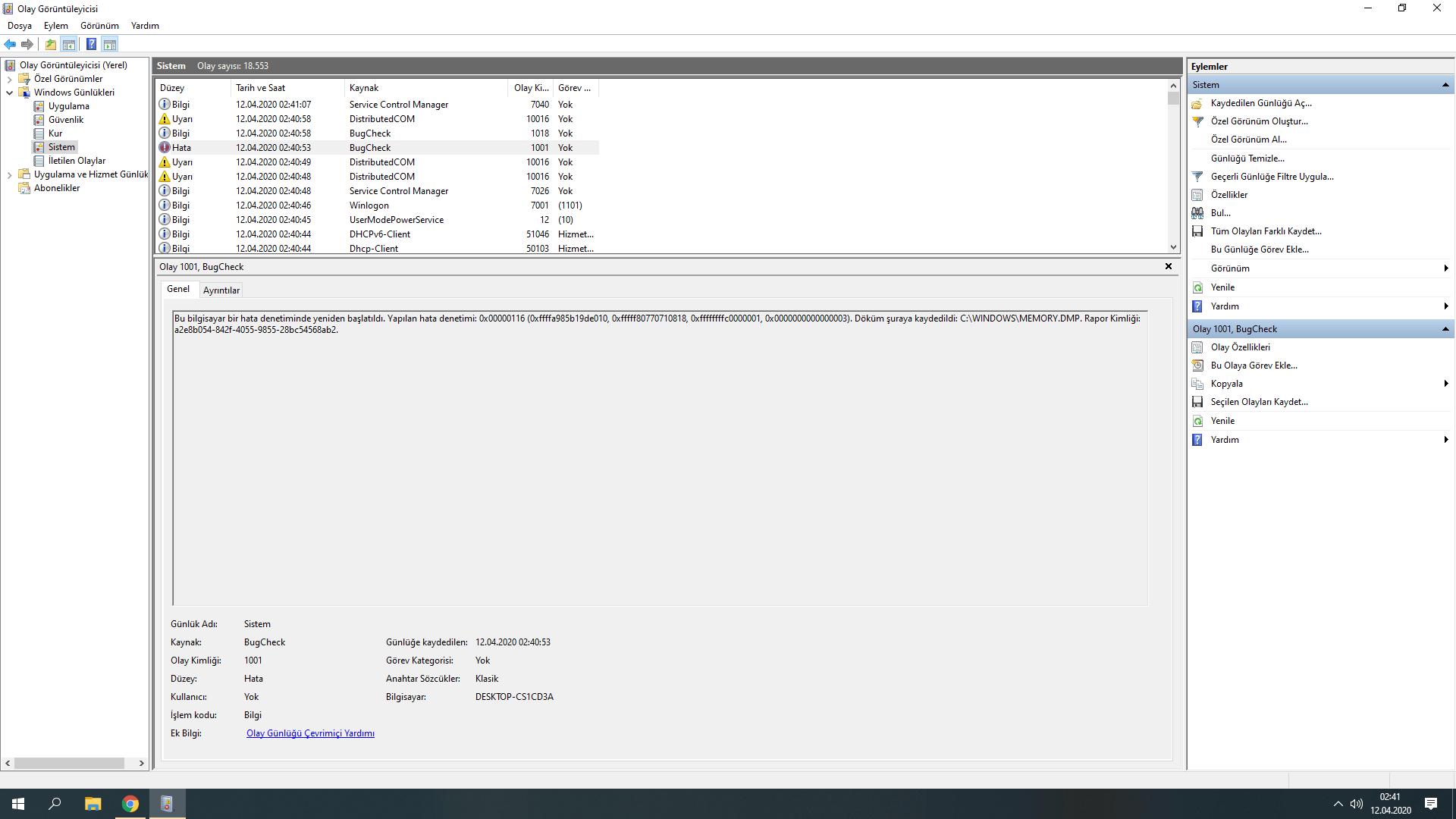Screen dimensions: 1456x819
Task: Open Olay Günlüğü Çevrimiçi Yardımı link
Action: pyautogui.click(x=310, y=733)
